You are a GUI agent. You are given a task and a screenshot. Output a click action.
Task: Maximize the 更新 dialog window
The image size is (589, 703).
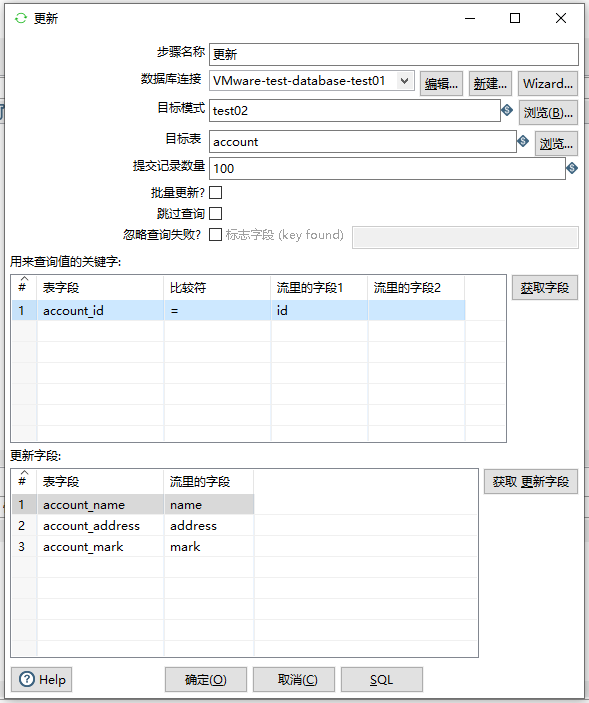point(515,18)
